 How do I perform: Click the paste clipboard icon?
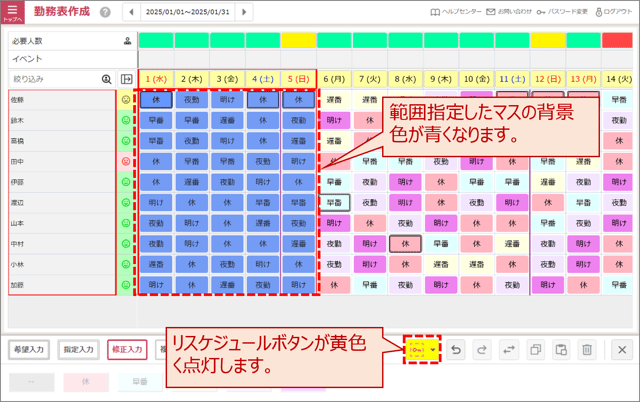click(561, 349)
